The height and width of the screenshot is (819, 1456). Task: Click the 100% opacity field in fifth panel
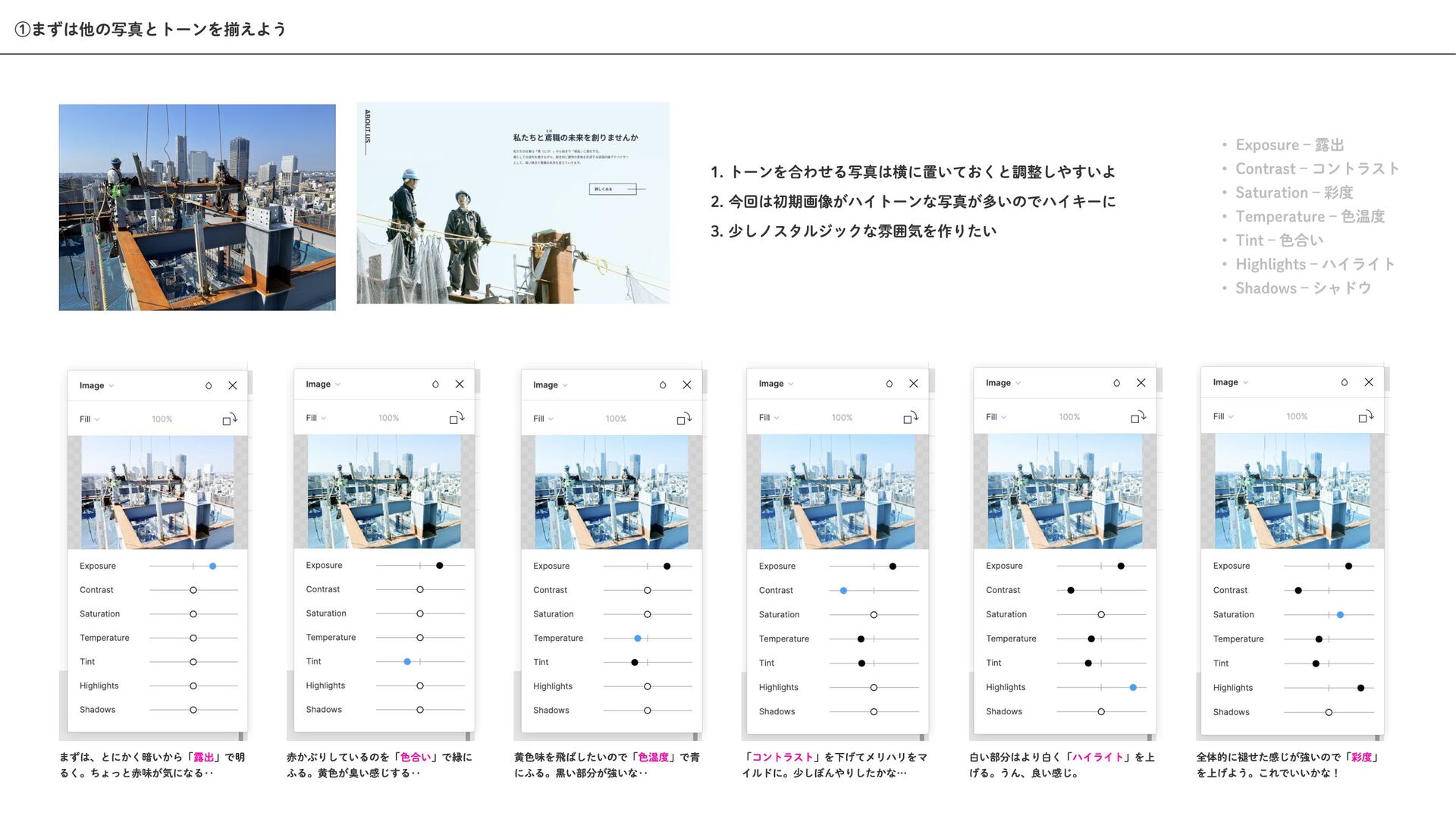click(1069, 417)
